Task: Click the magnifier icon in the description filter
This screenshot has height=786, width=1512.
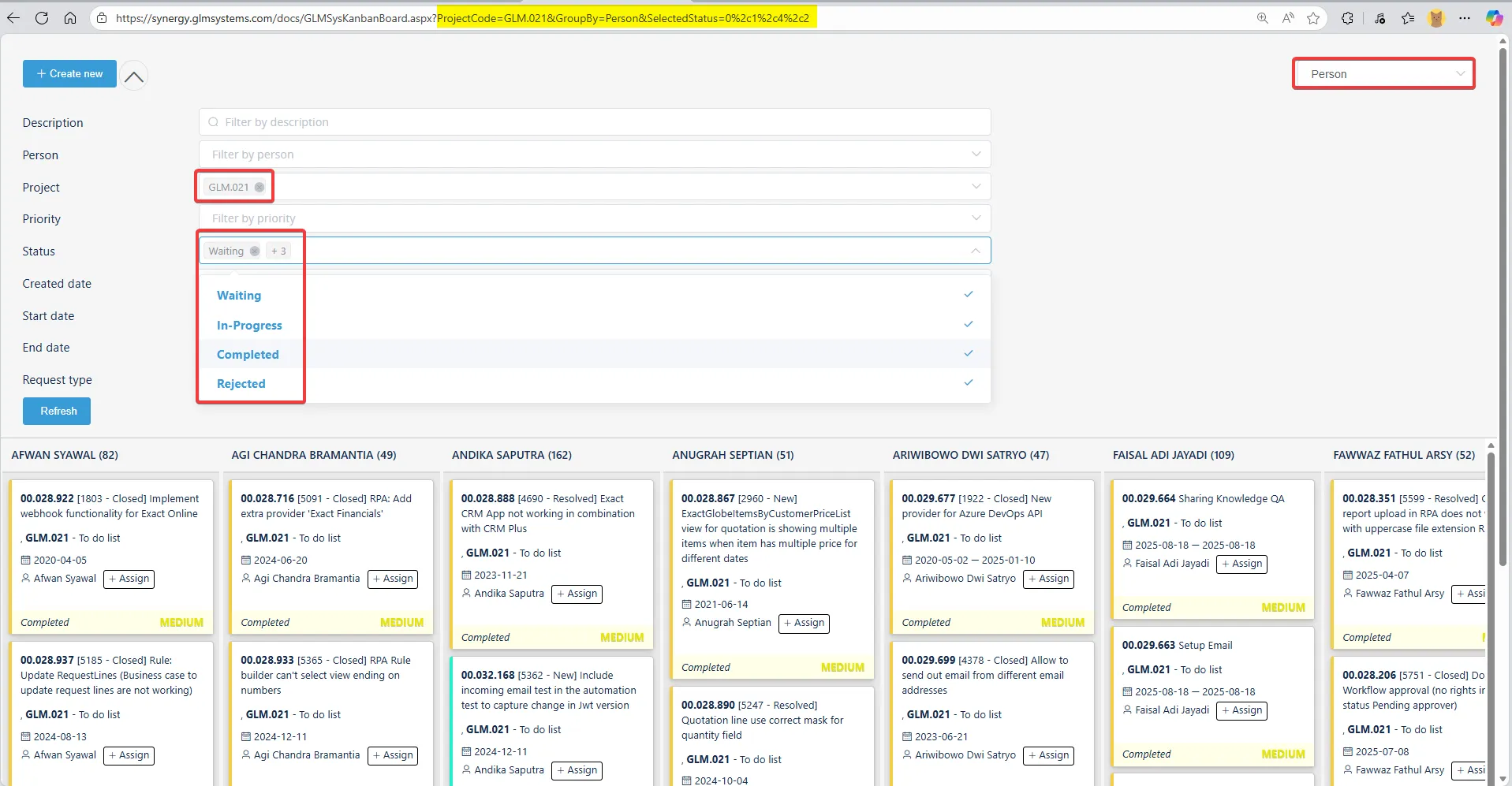Action: point(212,121)
